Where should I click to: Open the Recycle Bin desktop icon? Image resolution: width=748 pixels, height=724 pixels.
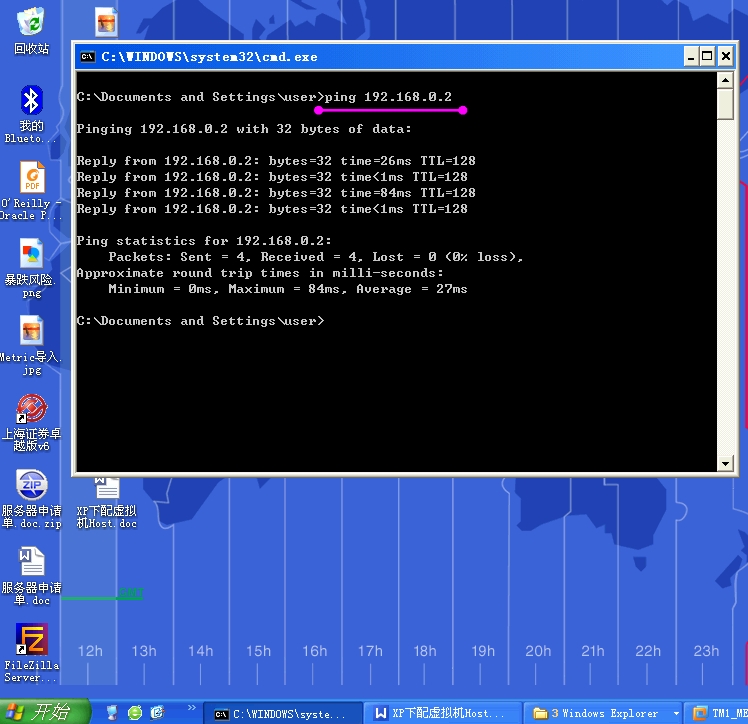pos(31,31)
